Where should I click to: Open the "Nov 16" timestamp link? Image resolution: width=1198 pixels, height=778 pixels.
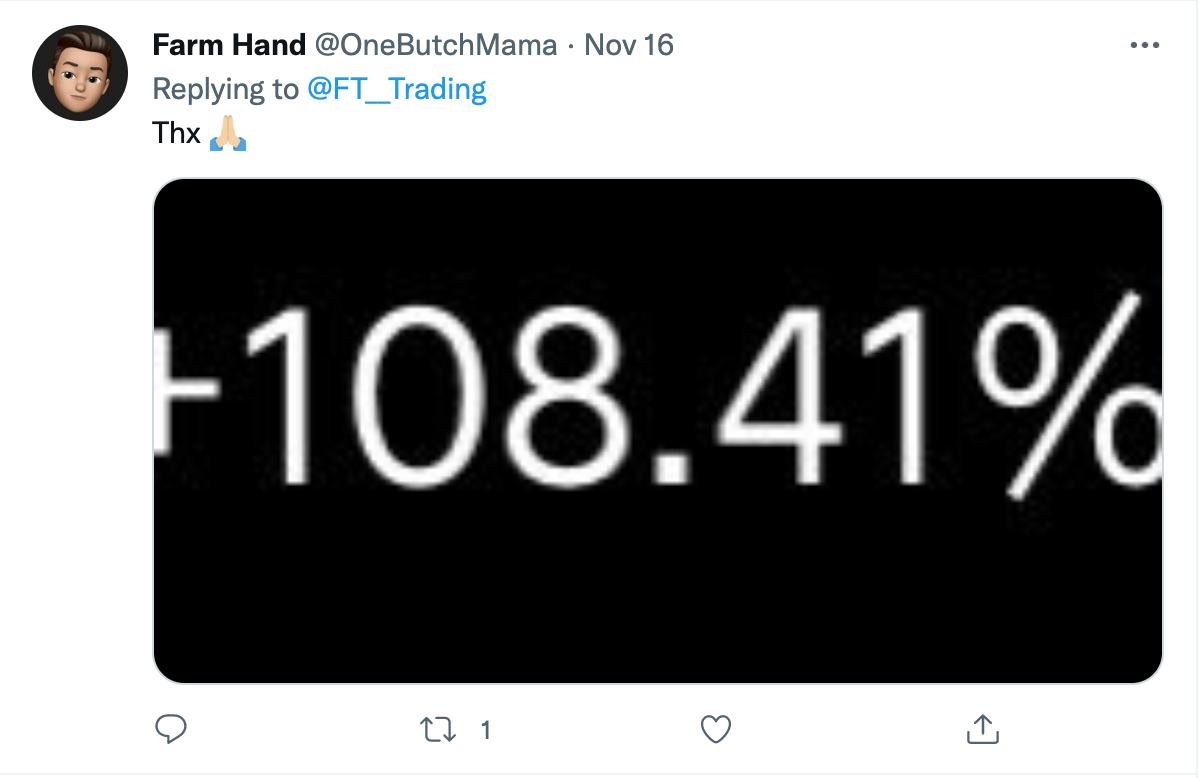[628, 45]
